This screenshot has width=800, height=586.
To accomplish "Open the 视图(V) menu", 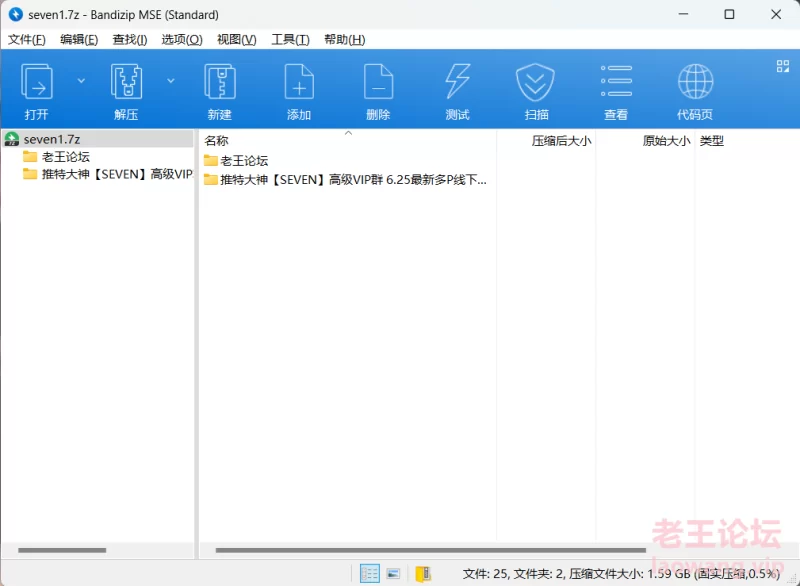I will pyautogui.click(x=236, y=39).
